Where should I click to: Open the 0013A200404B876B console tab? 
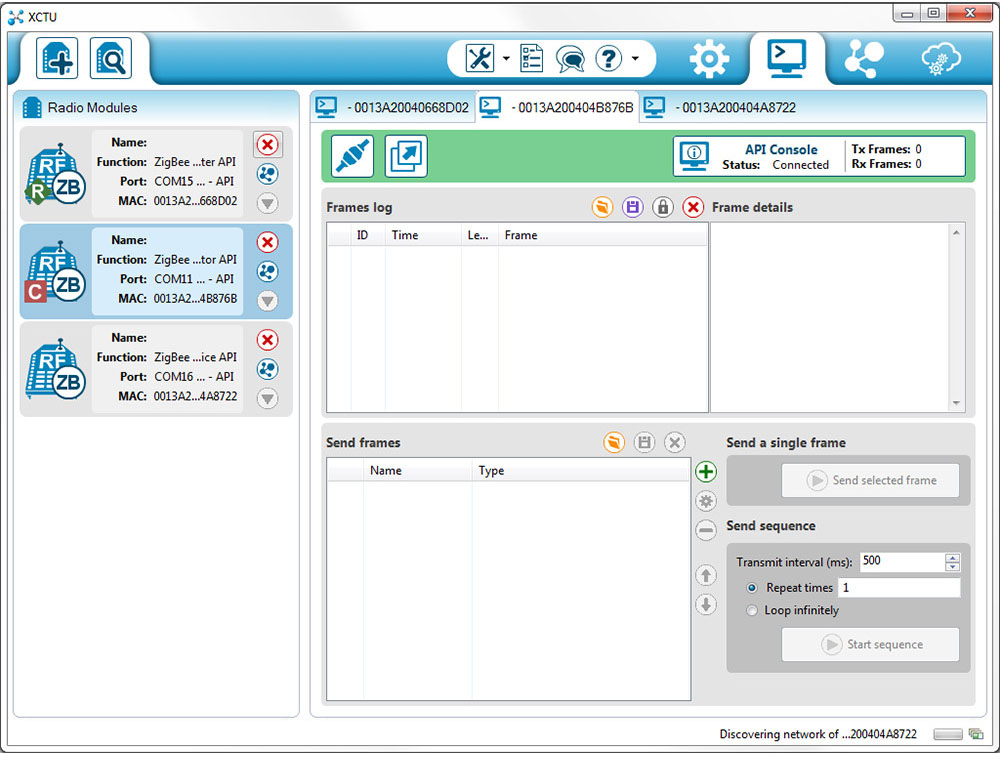click(x=557, y=107)
